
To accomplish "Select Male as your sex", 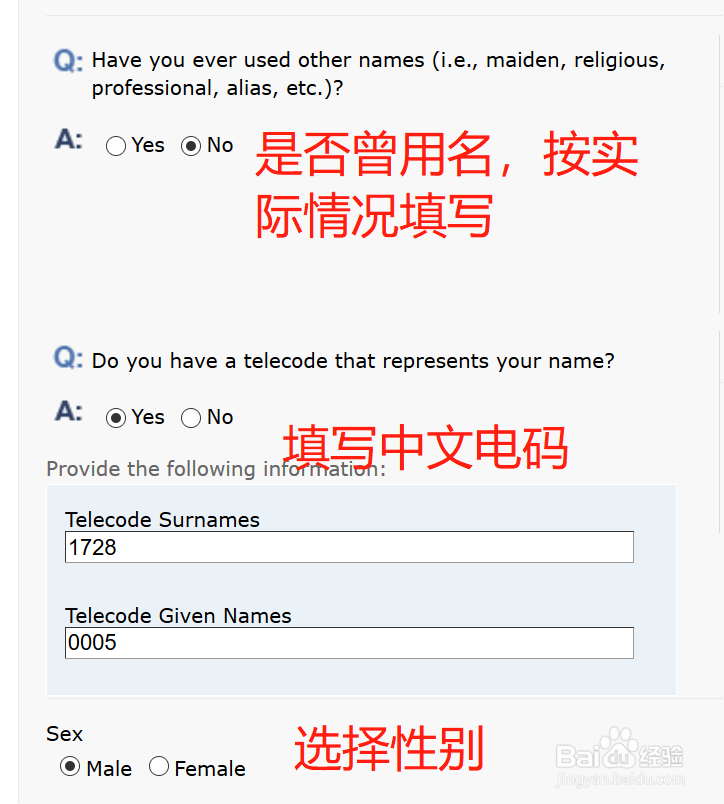I will [x=70, y=767].
